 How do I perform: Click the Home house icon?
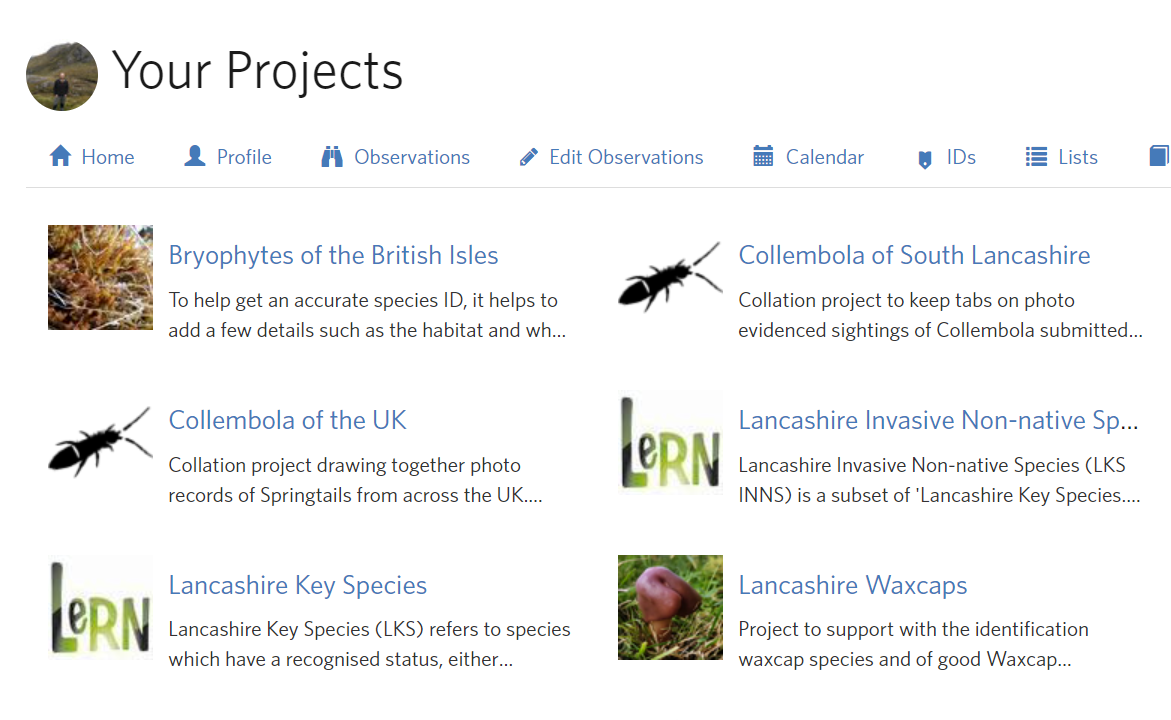click(60, 157)
